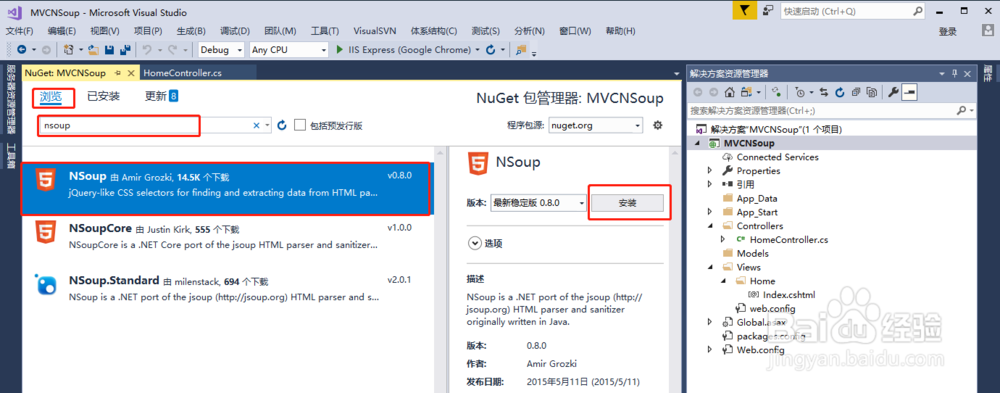This screenshot has height=393, width=1000.
Task: Open the 最新稳定版 0.8.0 version dropdown
Action: (x=538, y=203)
